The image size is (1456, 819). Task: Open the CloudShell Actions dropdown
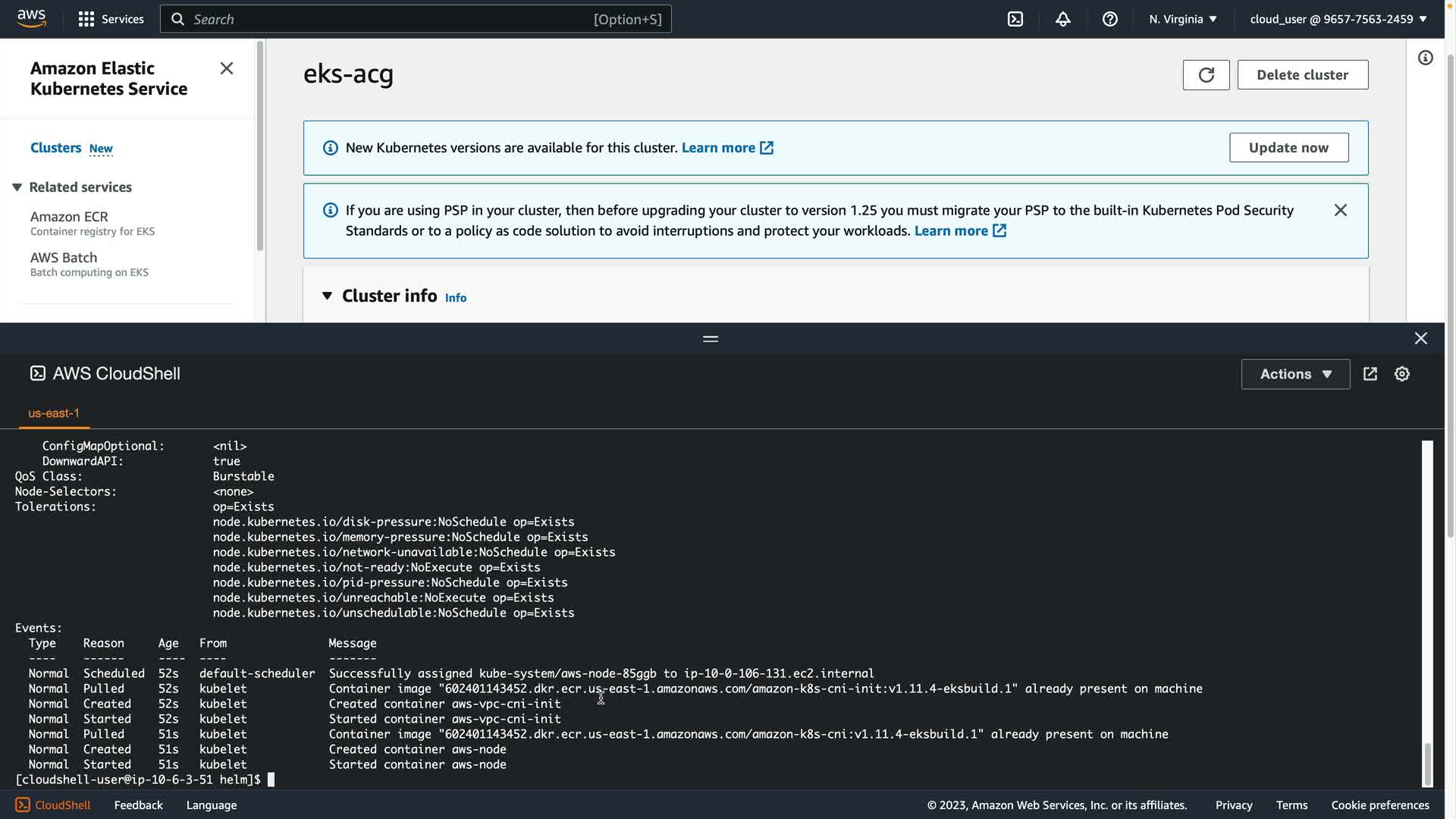click(1295, 374)
